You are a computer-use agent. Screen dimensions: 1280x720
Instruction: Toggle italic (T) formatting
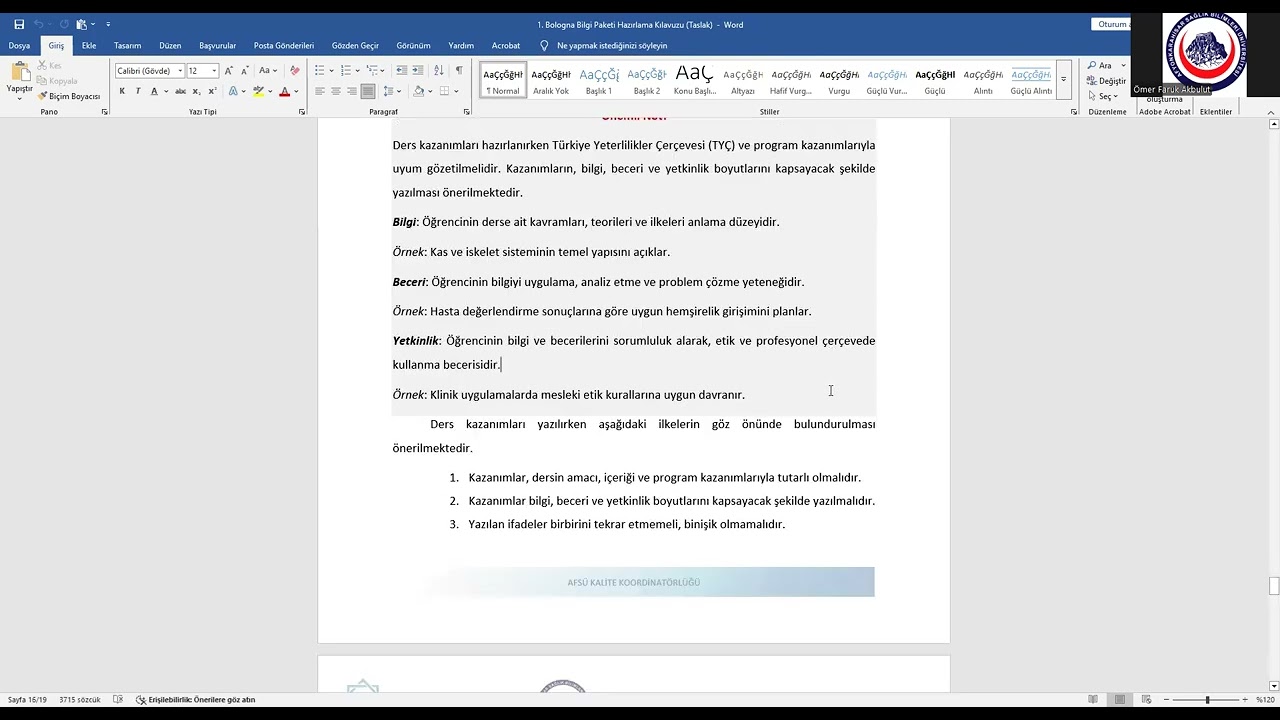(x=137, y=91)
